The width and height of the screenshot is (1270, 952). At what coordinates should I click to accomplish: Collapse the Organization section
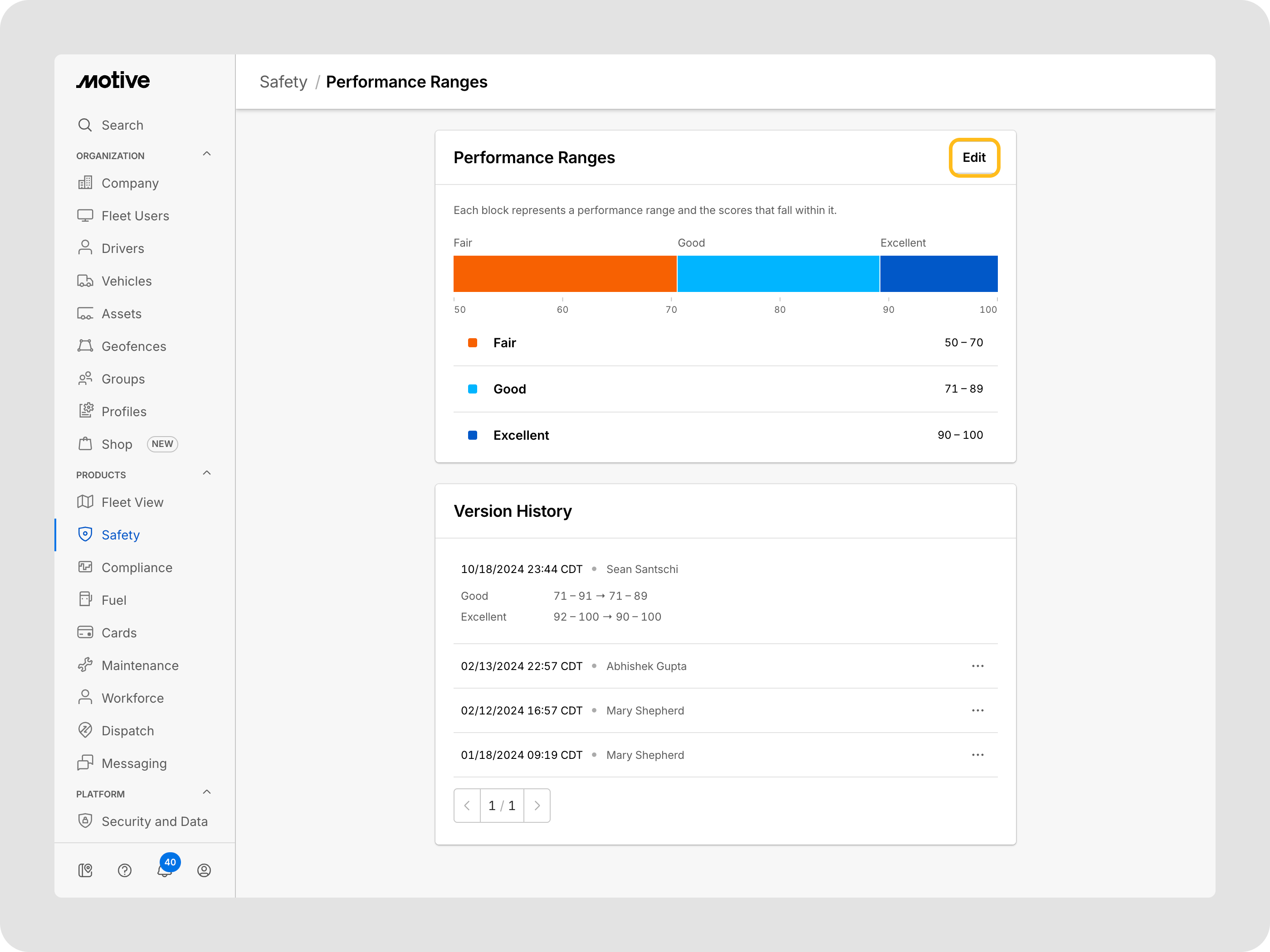click(x=207, y=154)
